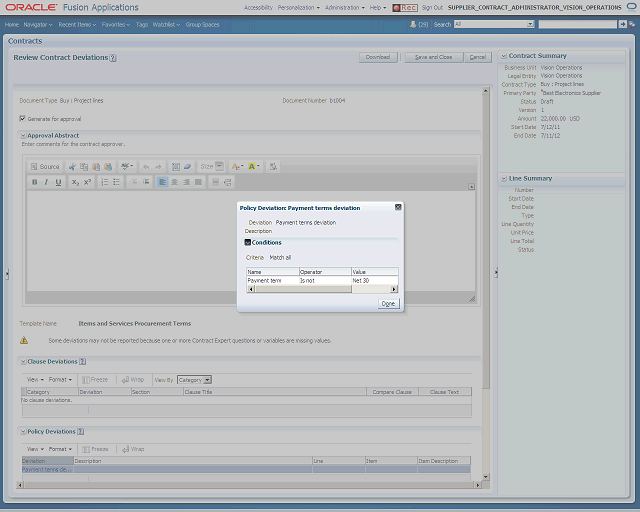Open the View By Category dropdown
Viewport: 640px width, 512px height.
(194, 380)
